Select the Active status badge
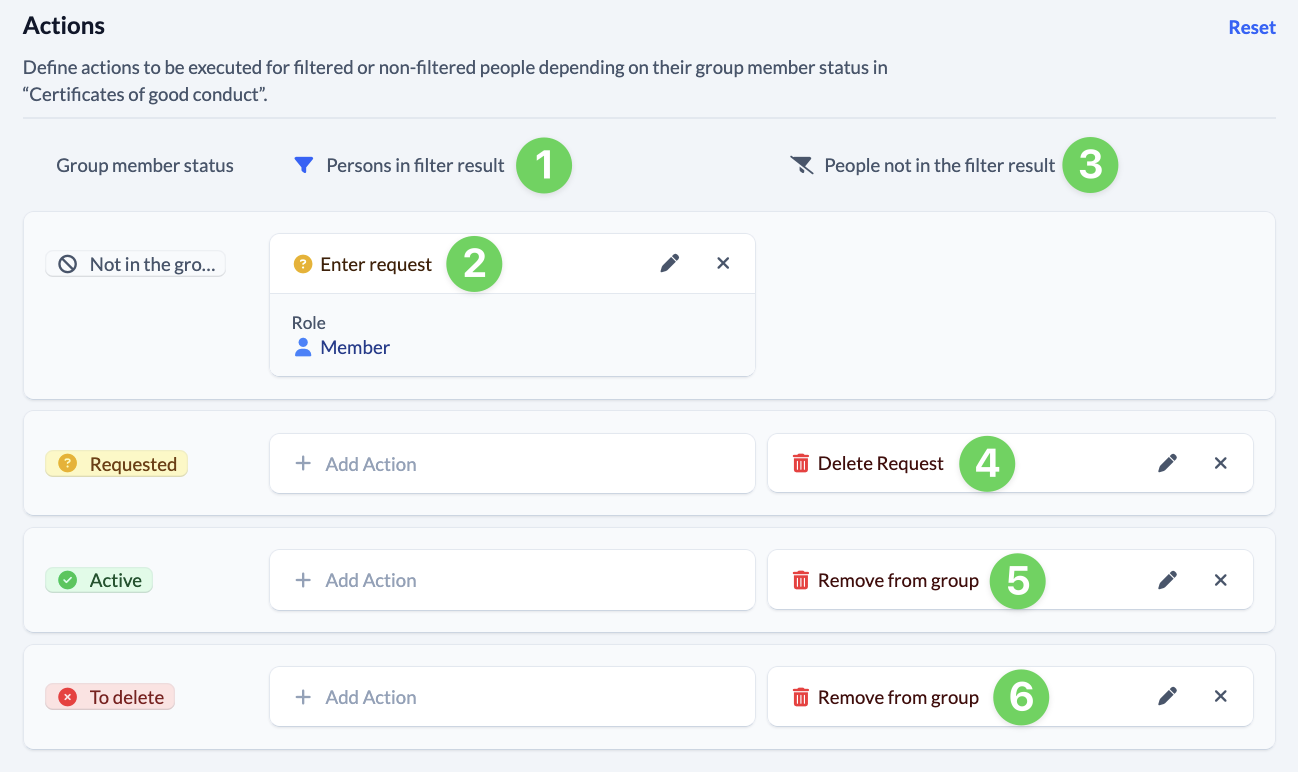The height and width of the screenshot is (772, 1298). tap(99, 580)
